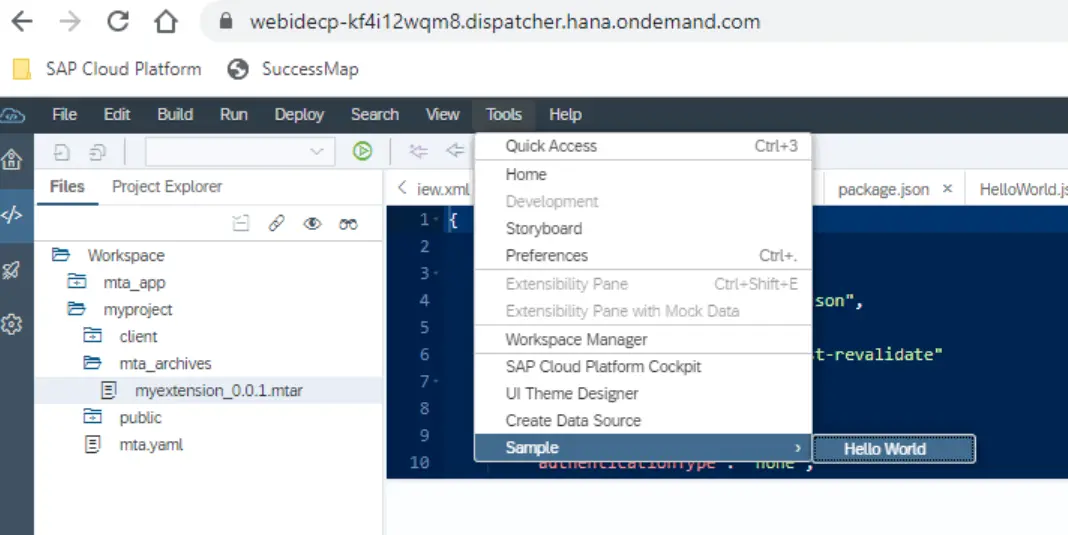
Task: Collapse the Workspace folder
Action: pyautogui.click(x=61, y=255)
